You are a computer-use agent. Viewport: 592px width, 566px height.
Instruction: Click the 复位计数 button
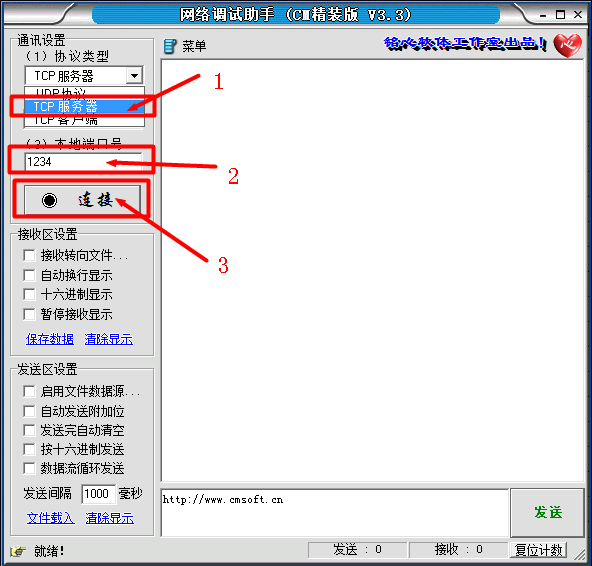pos(538,550)
